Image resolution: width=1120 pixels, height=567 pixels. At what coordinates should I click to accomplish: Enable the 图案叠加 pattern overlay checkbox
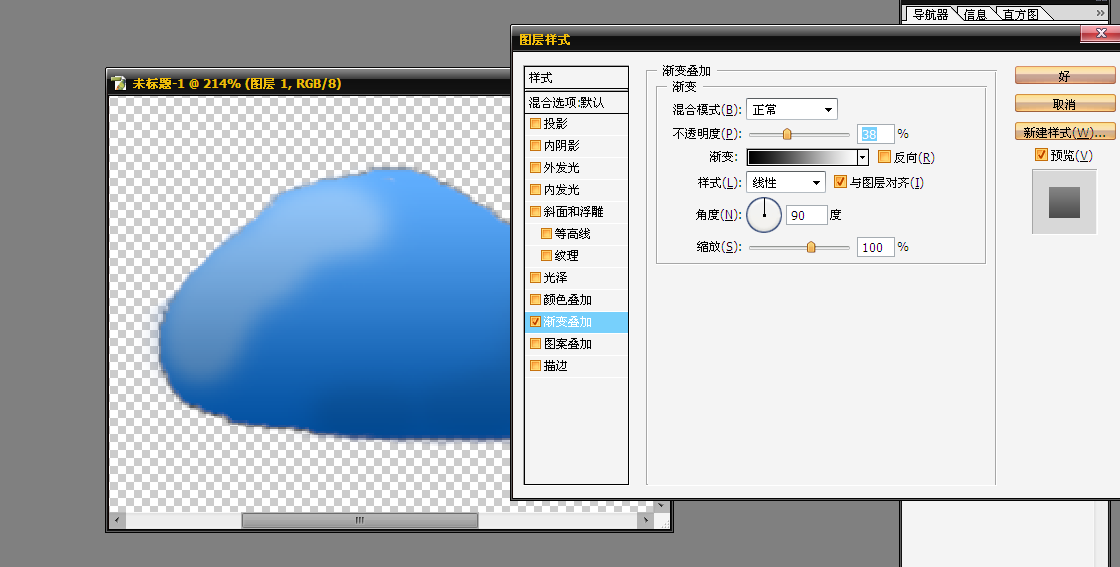pos(535,343)
